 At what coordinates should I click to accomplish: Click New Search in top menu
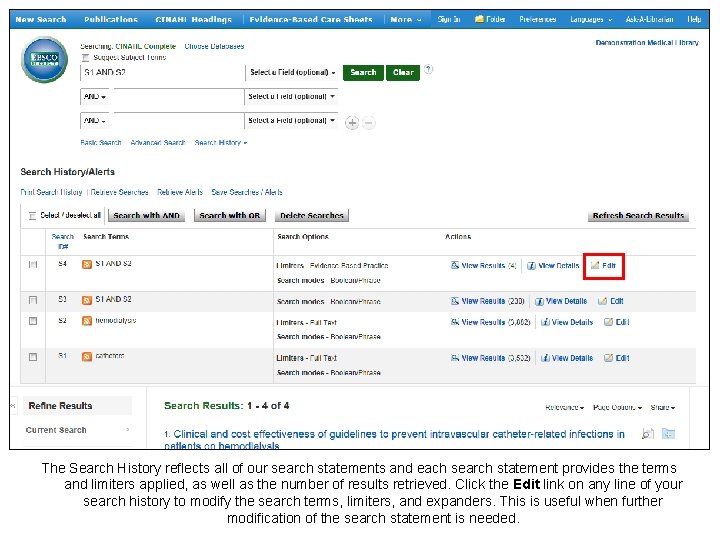41,19
